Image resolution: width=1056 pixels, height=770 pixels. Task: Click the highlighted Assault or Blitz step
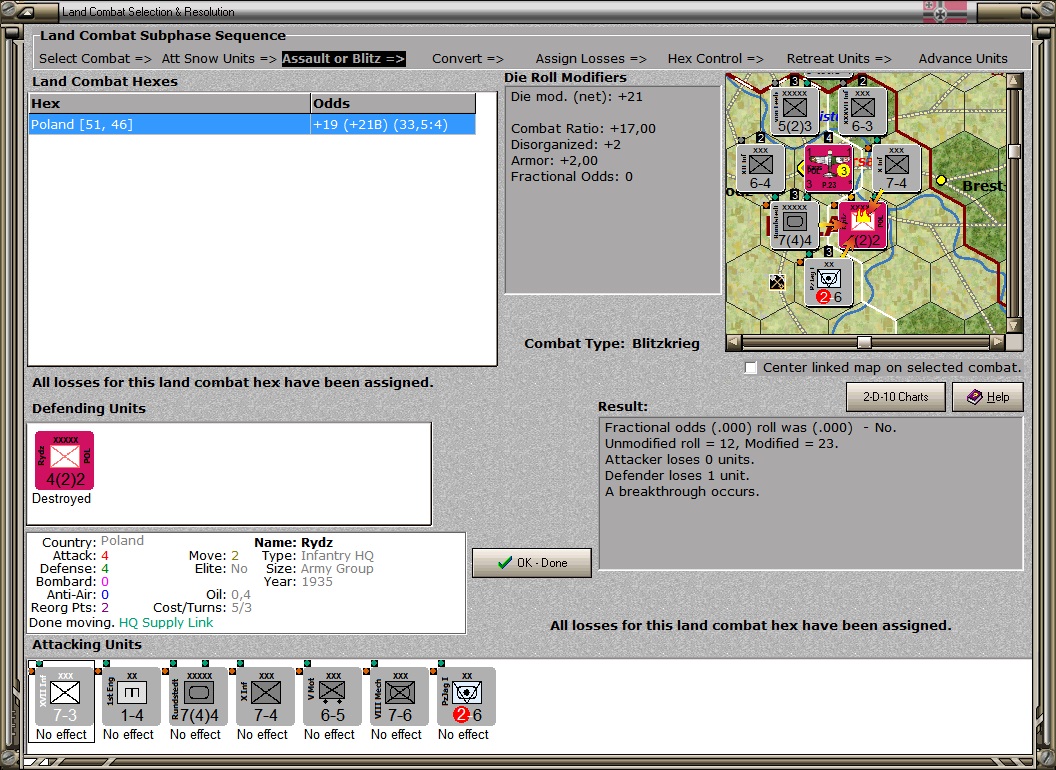pyautogui.click(x=343, y=59)
